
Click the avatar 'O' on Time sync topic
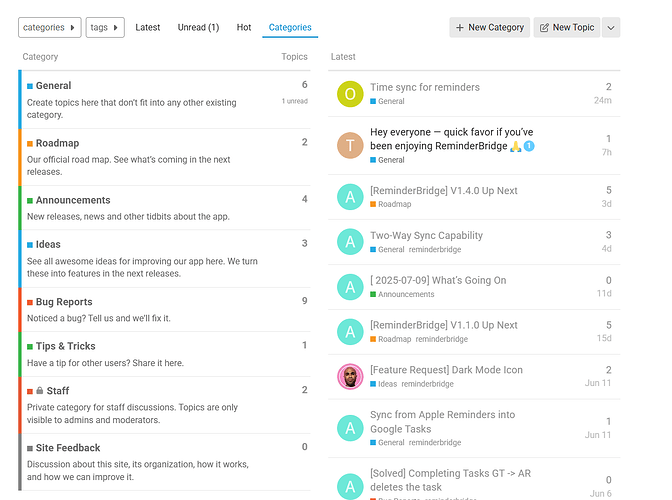point(350,94)
